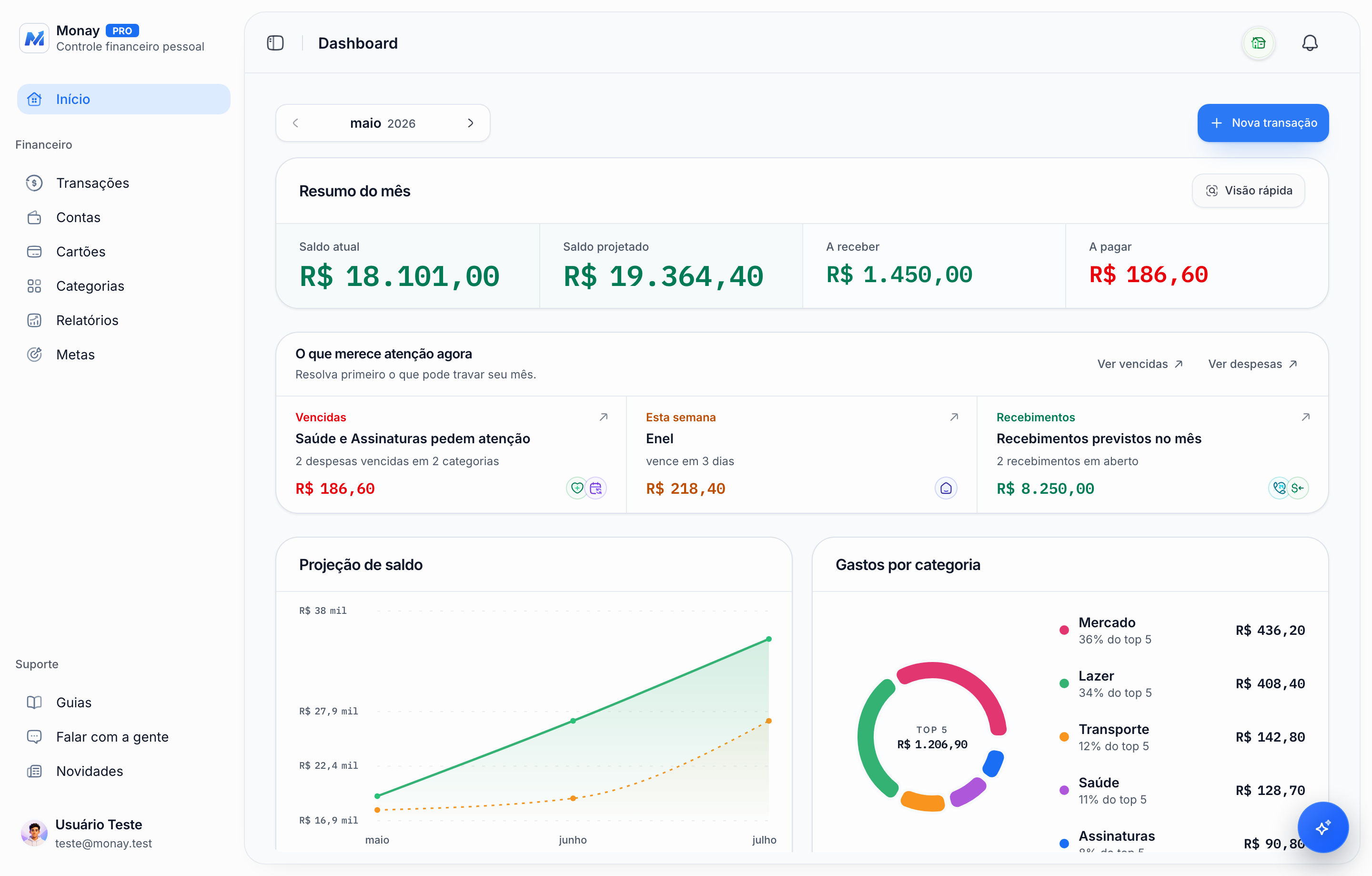Go to previous month

pyautogui.click(x=295, y=123)
